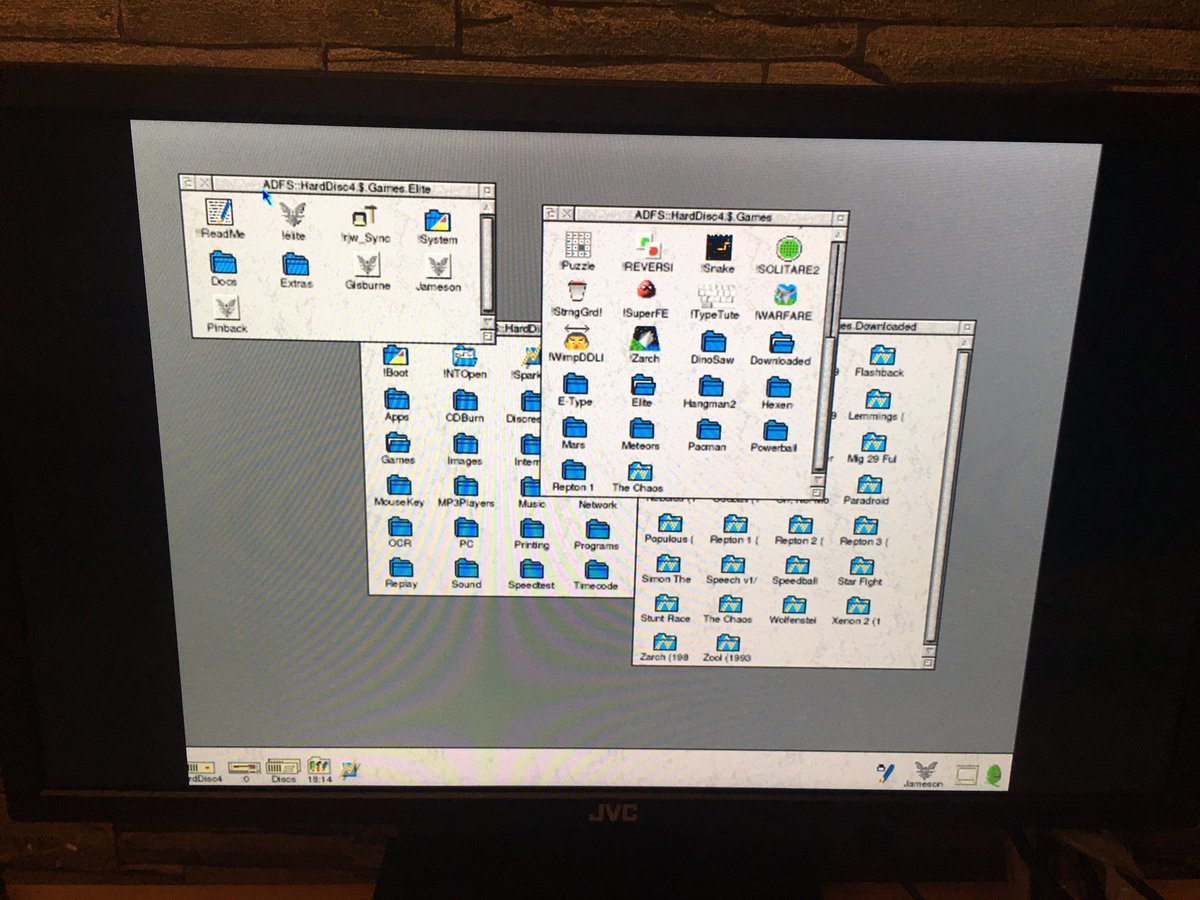Open the Timecode folder
Viewport: 1200px width, 900px height.
[x=596, y=569]
